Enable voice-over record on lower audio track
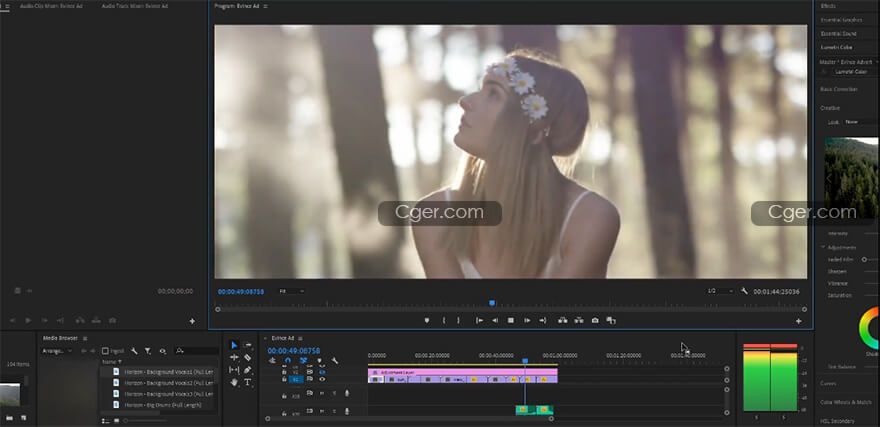The image size is (880, 427). point(347,411)
